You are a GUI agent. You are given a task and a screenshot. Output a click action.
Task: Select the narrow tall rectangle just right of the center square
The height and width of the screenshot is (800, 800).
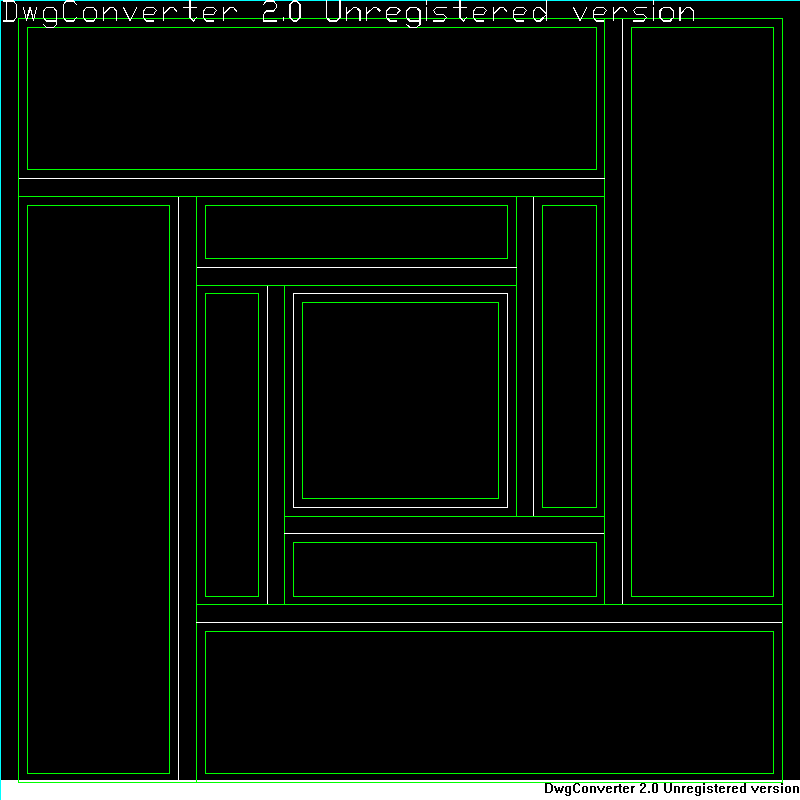[x=569, y=356]
